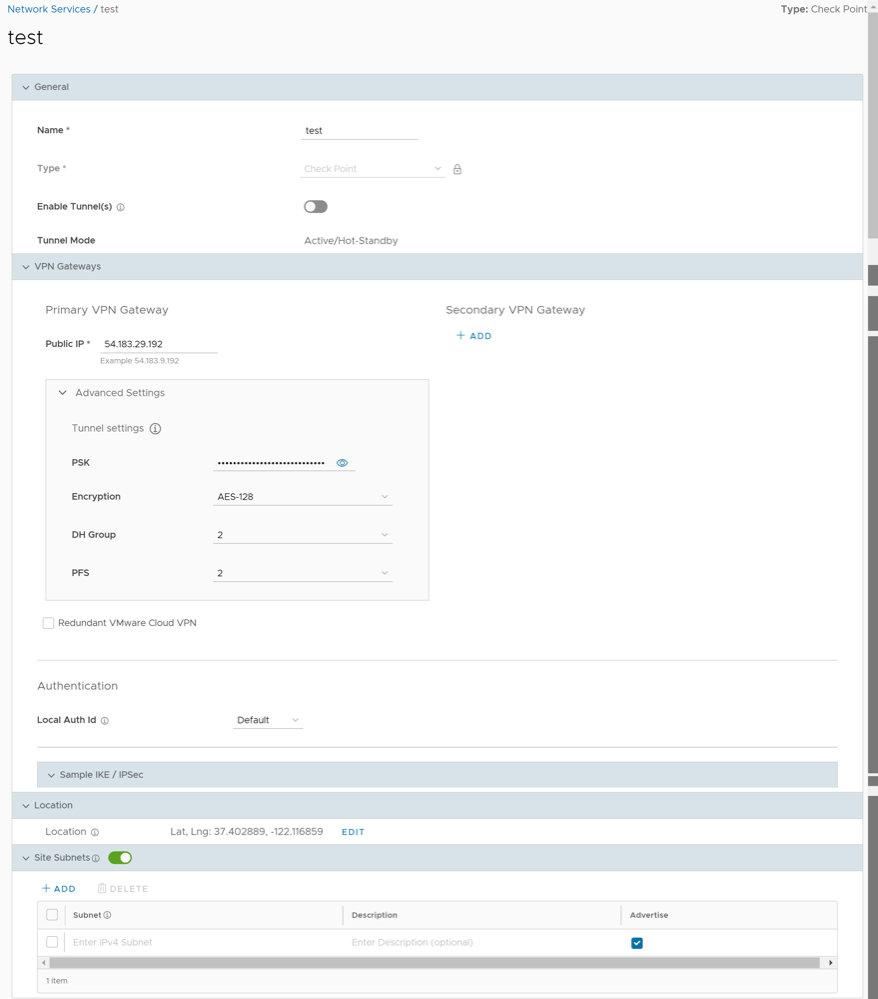Add a Secondary VPN Gateway
The width and height of the screenshot is (878, 999).
point(474,336)
